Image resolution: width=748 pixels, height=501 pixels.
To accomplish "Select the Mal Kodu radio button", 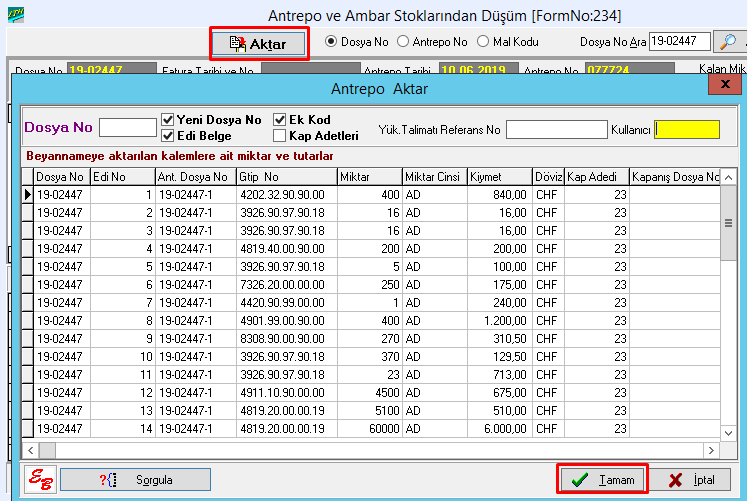I will (x=483, y=42).
